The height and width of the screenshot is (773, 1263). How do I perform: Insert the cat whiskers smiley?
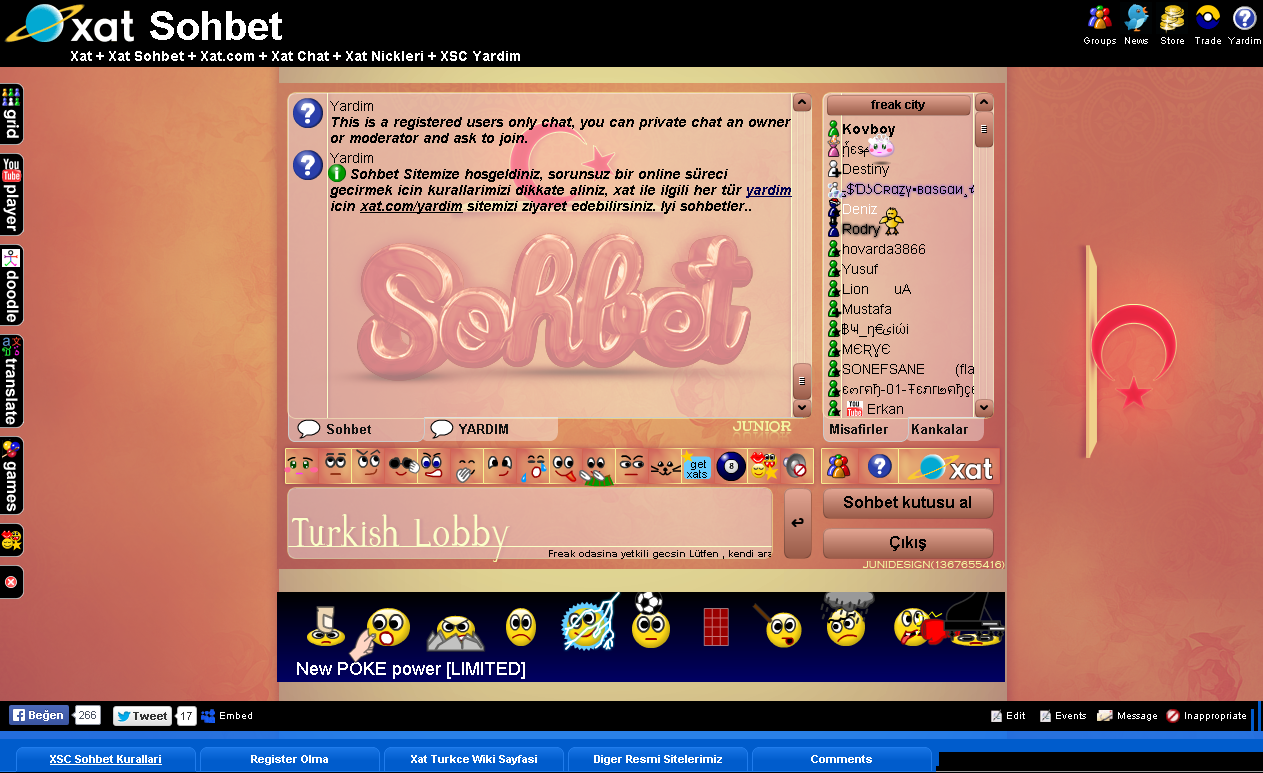664,466
